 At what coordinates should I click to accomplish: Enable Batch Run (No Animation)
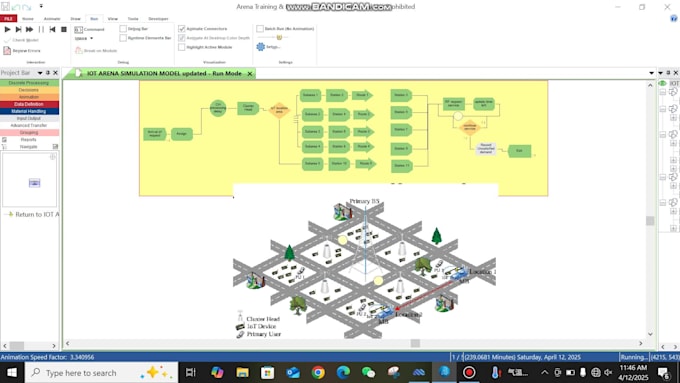(x=260, y=29)
